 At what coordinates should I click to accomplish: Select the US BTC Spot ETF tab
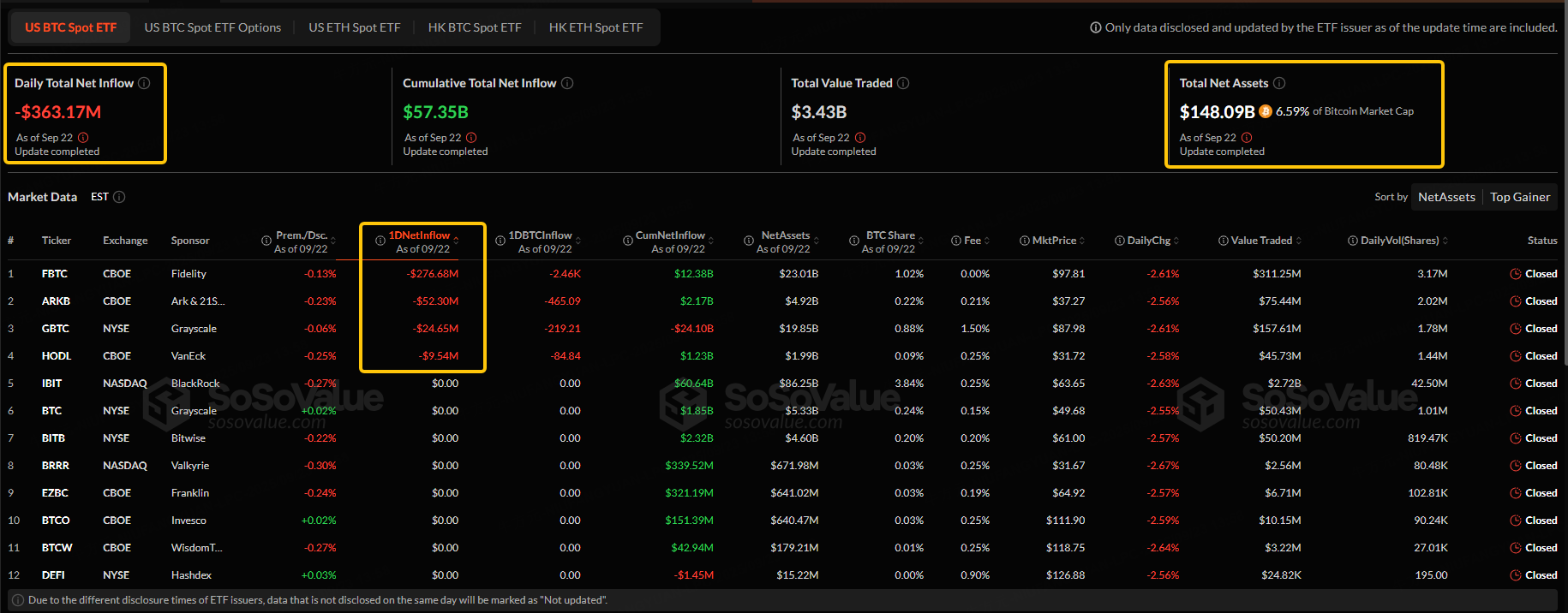point(70,27)
